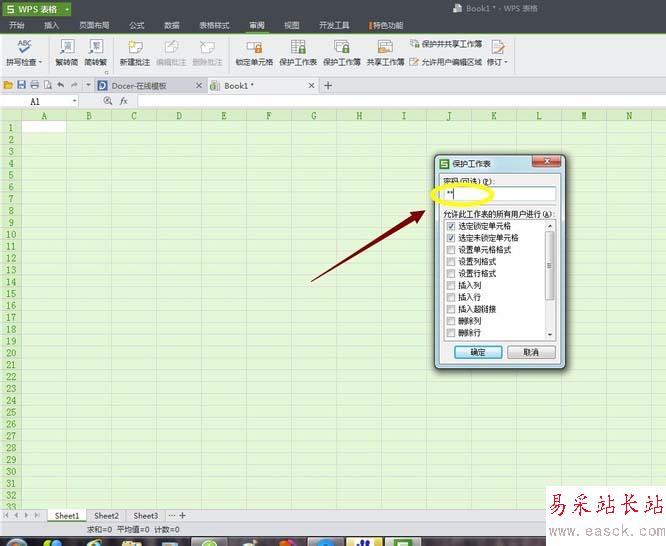
Task: Switch to the Sheet3 tab
Action: 146,516
